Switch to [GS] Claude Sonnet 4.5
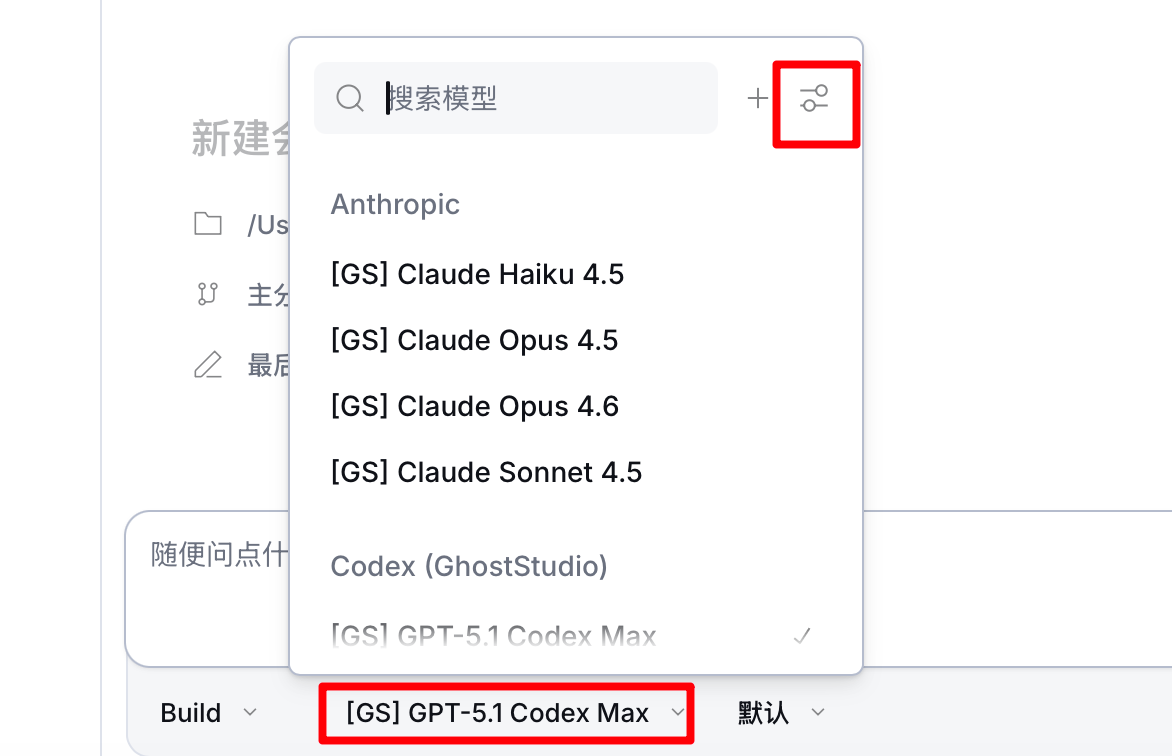The height and width of the screenshot is (756, 1172). [486, 472]
